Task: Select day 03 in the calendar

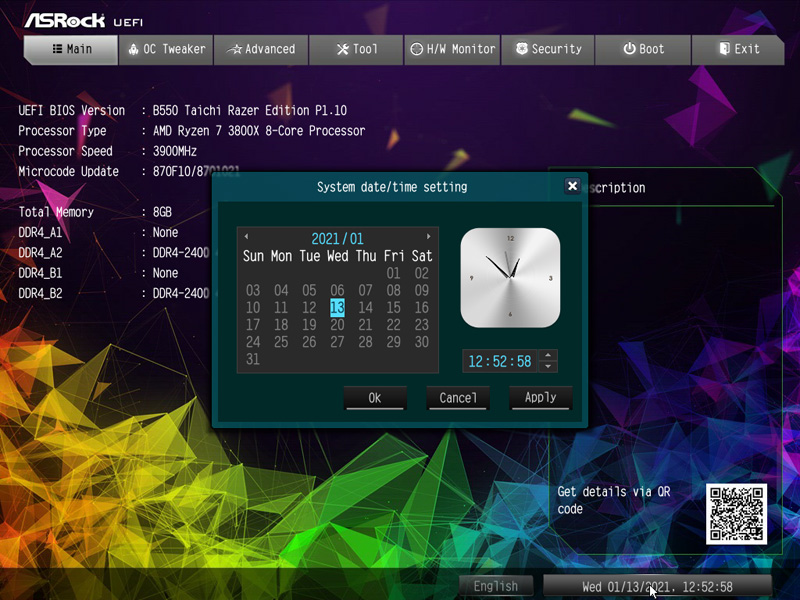Action: [253, 291]
